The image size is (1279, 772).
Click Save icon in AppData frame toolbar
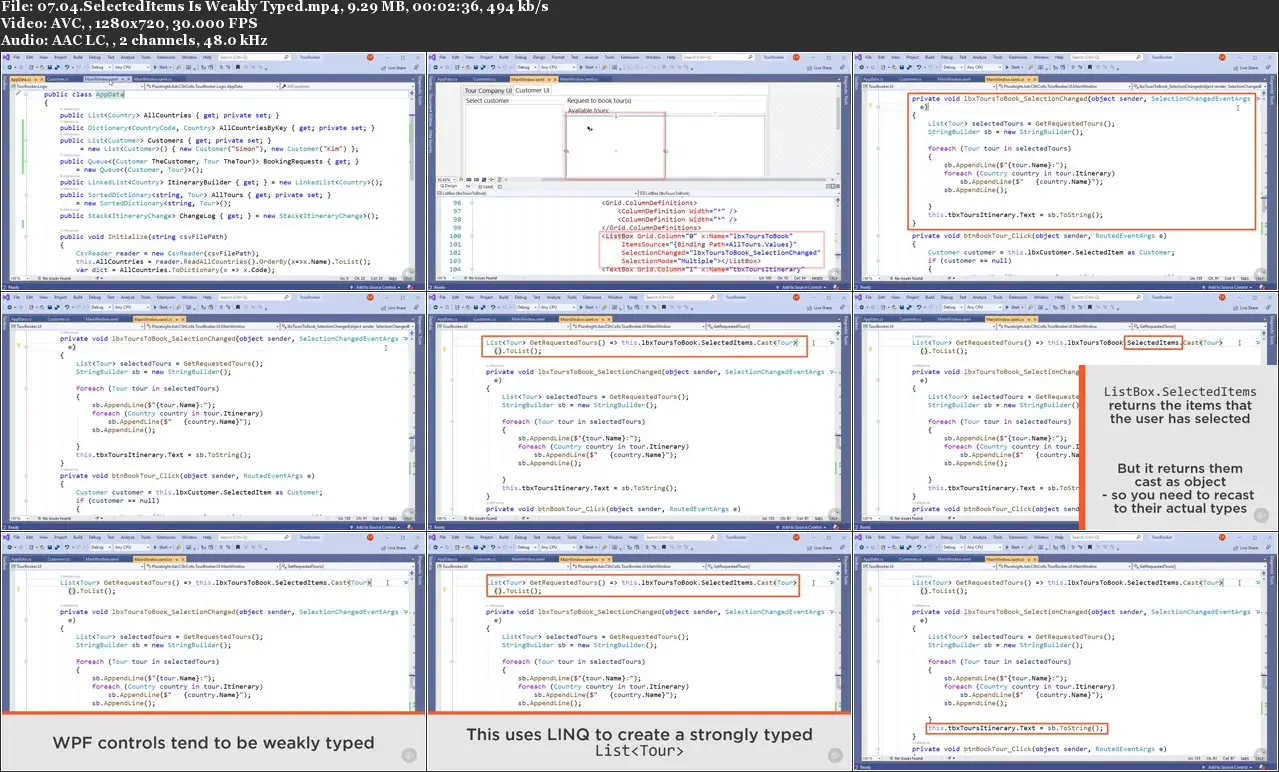point(50,67)
